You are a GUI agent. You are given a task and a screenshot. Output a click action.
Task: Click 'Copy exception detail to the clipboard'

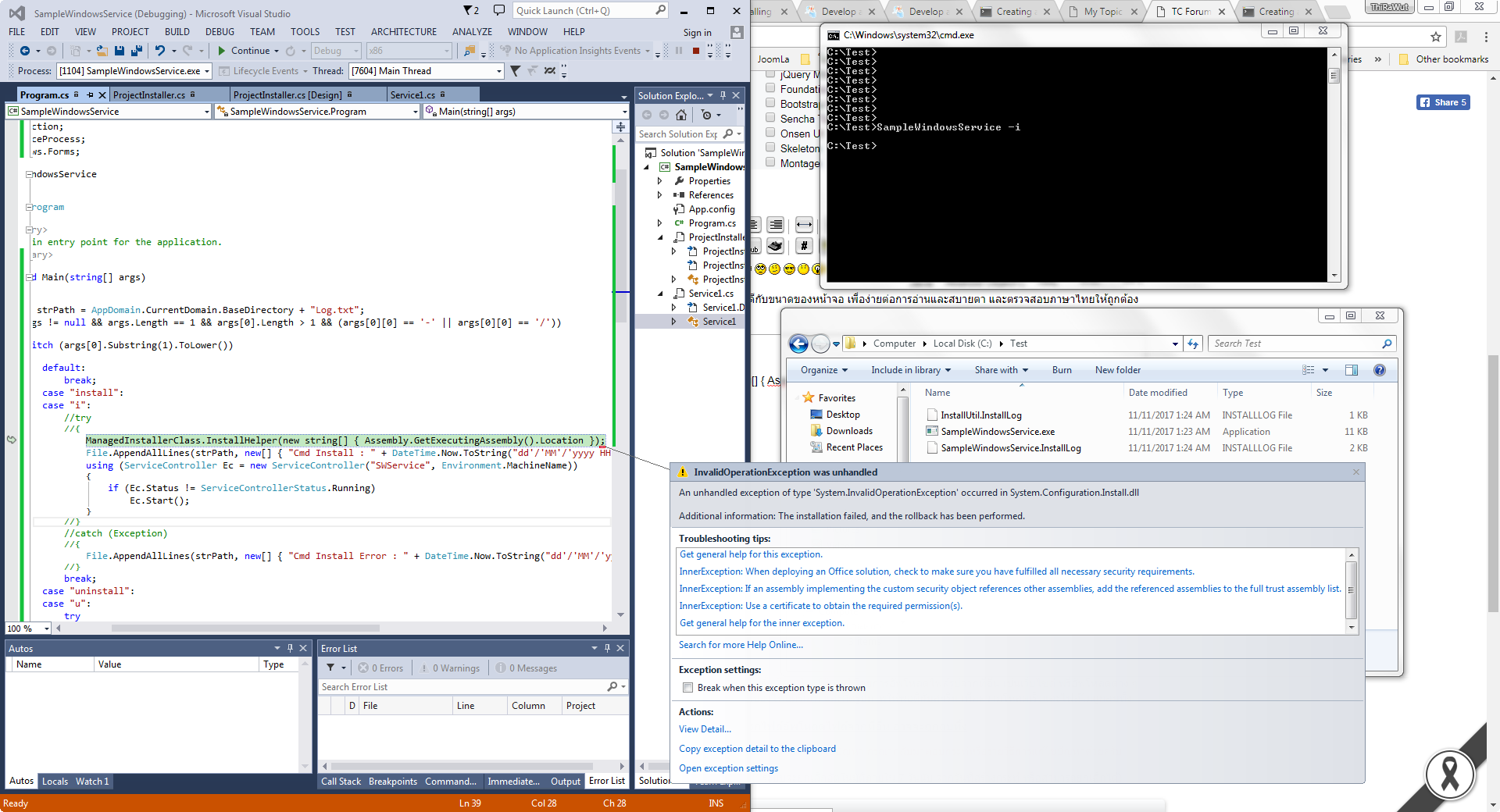[757, 749]
